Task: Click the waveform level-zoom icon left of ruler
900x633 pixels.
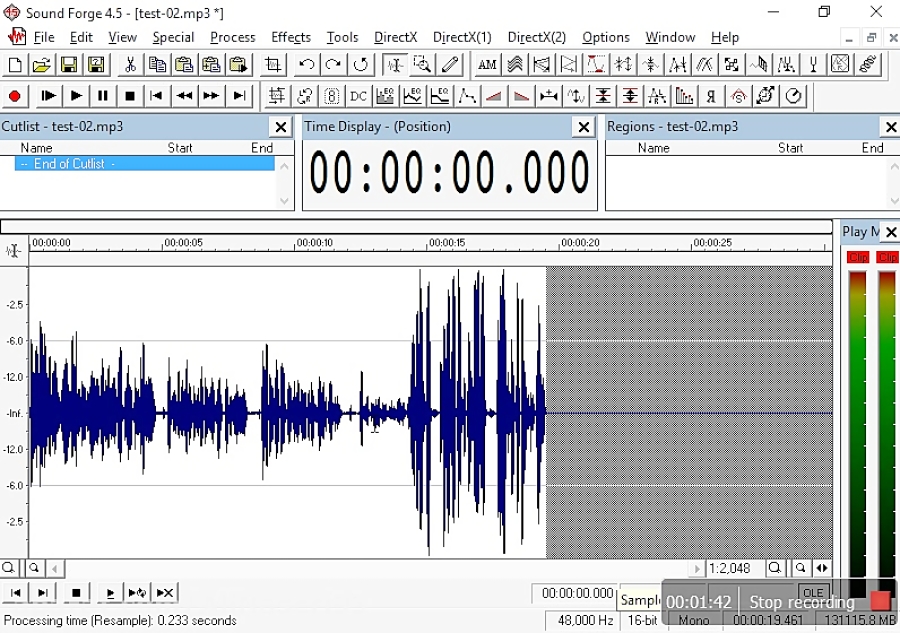Action: point(13,250)
